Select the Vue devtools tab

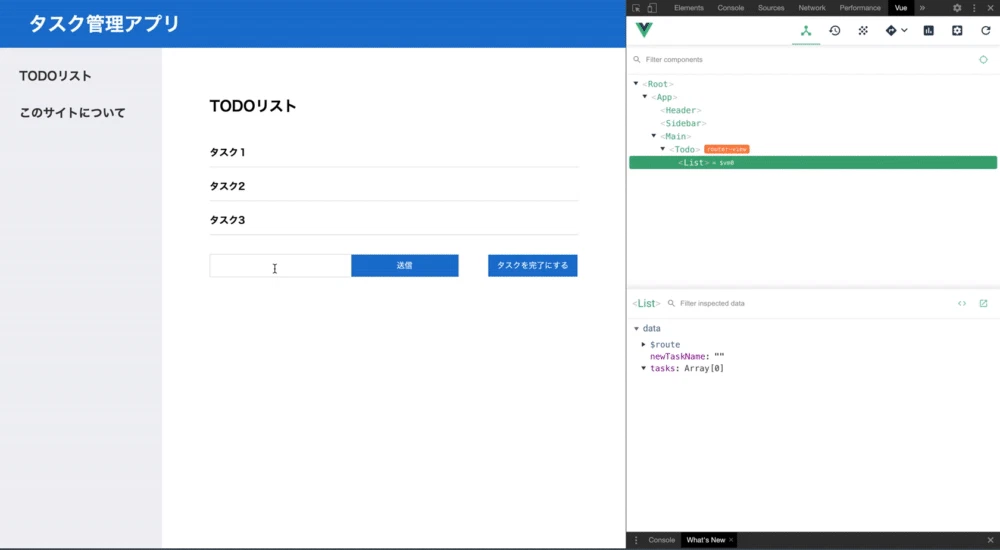(x=901, y=8)
